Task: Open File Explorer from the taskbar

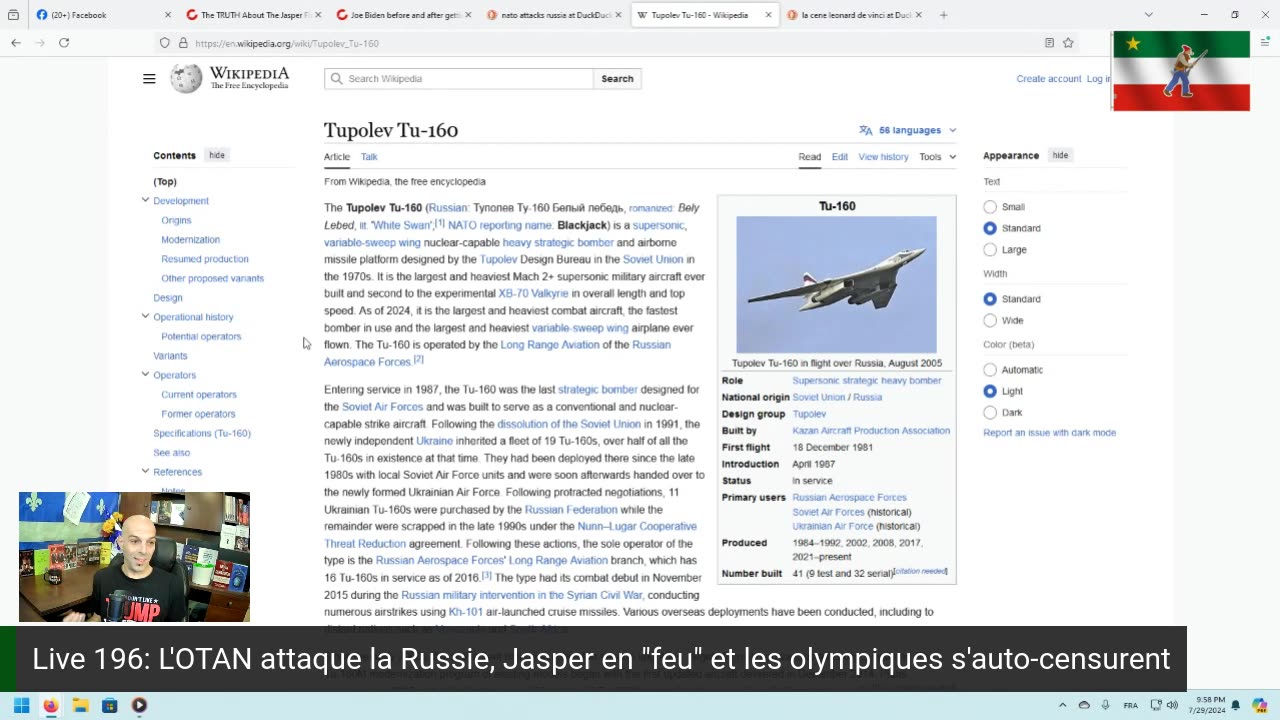Action: click(80, 705)
